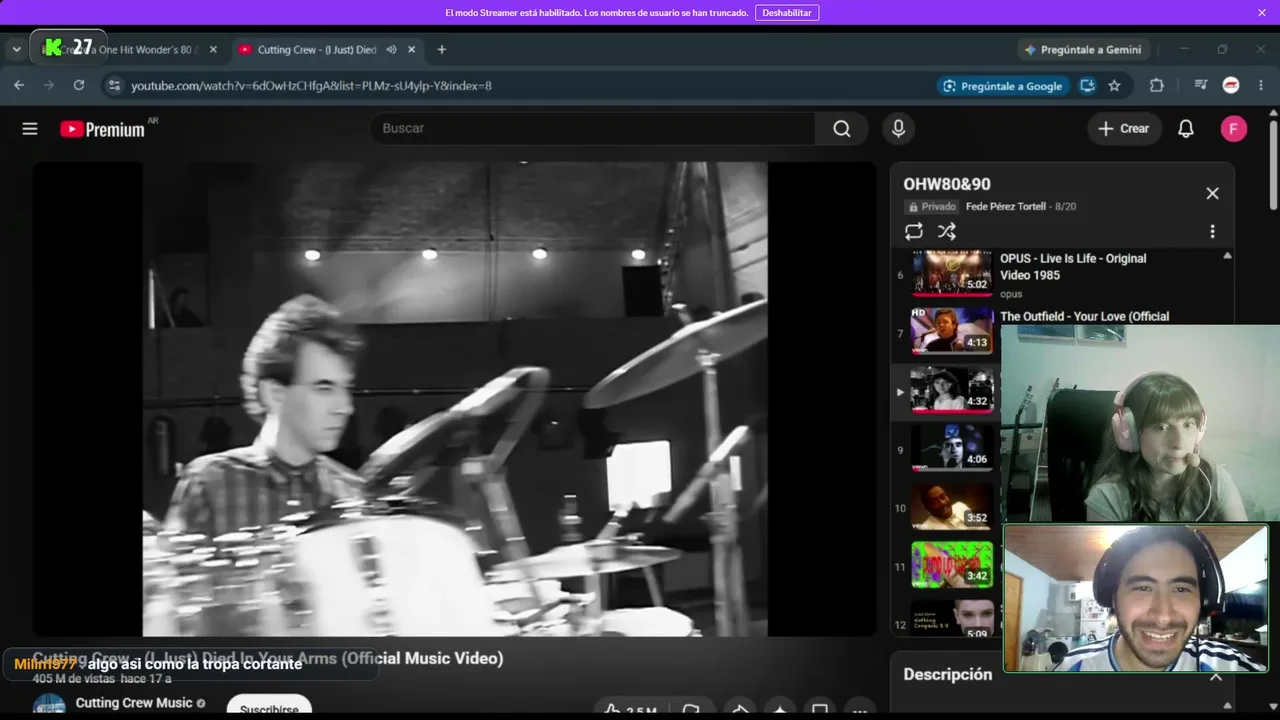Close the OHW80&90 playlist panel
This screenshot has width=1280, height=720.
(1212, 194)
